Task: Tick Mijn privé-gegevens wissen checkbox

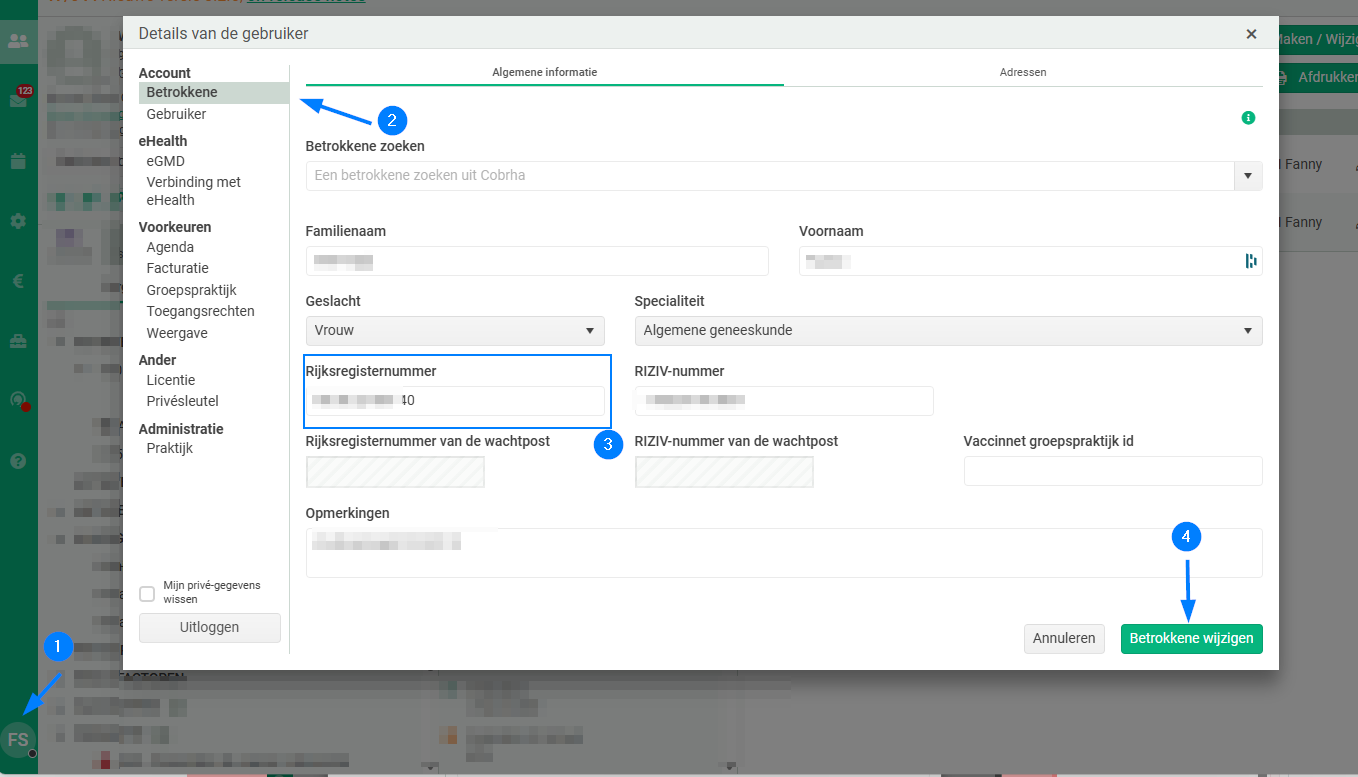Action: (147, 594)
